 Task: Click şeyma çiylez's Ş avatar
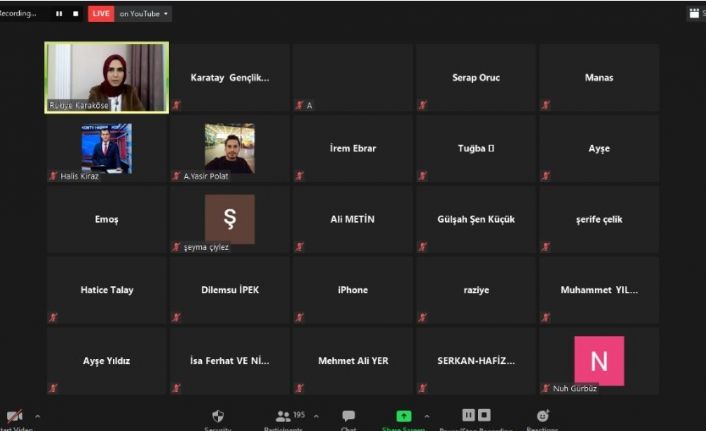point(230,219)
